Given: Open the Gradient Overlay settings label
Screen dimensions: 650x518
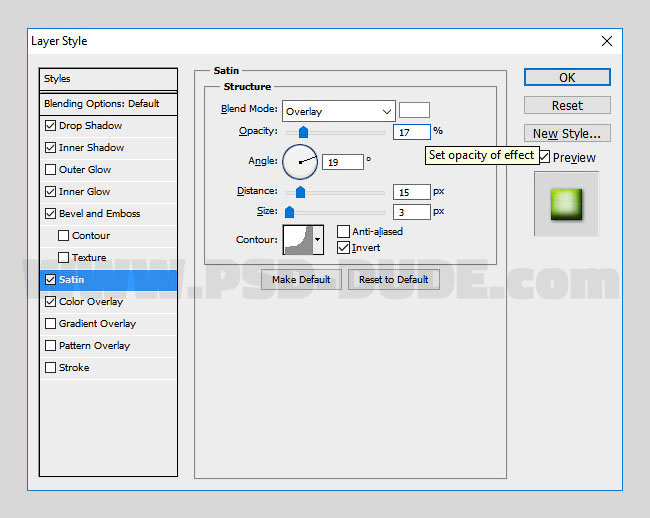Looking at the screenshot, I should point(97,324).
